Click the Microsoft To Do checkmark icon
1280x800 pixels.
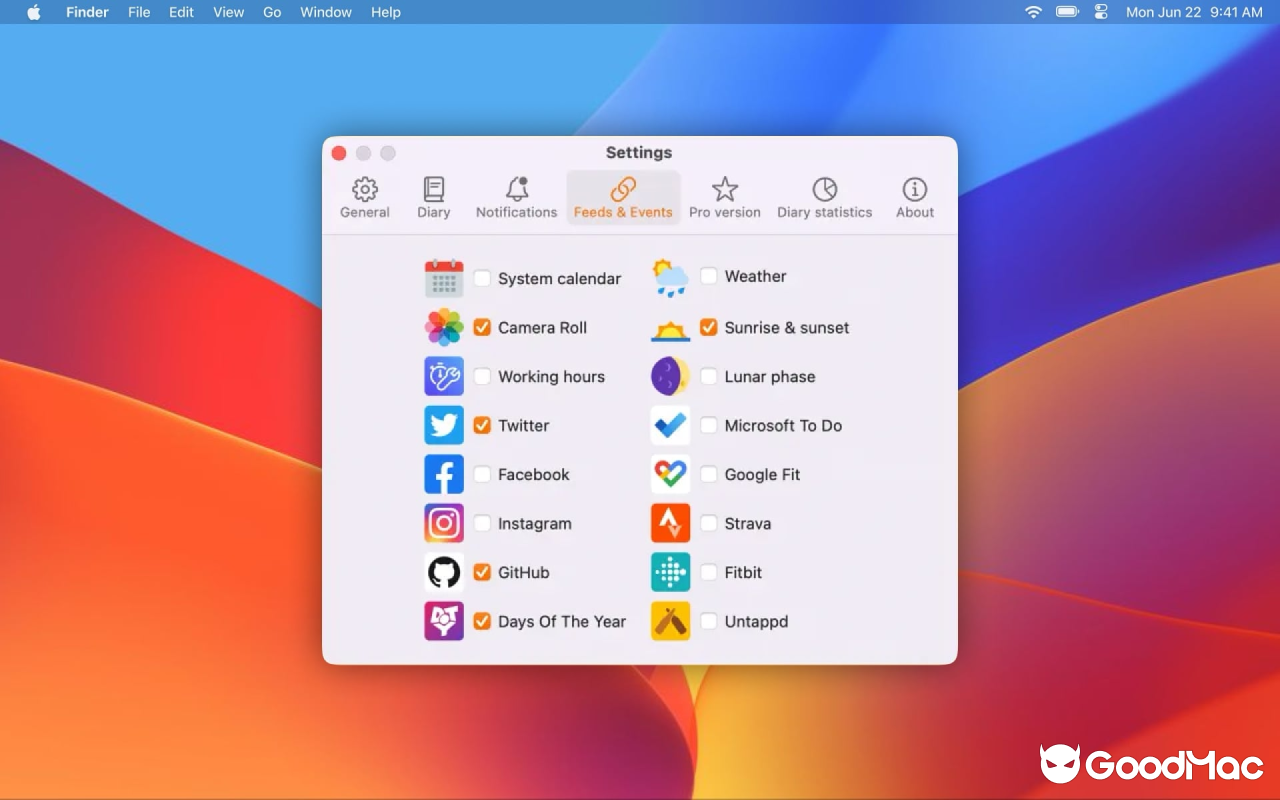[670, 425]
